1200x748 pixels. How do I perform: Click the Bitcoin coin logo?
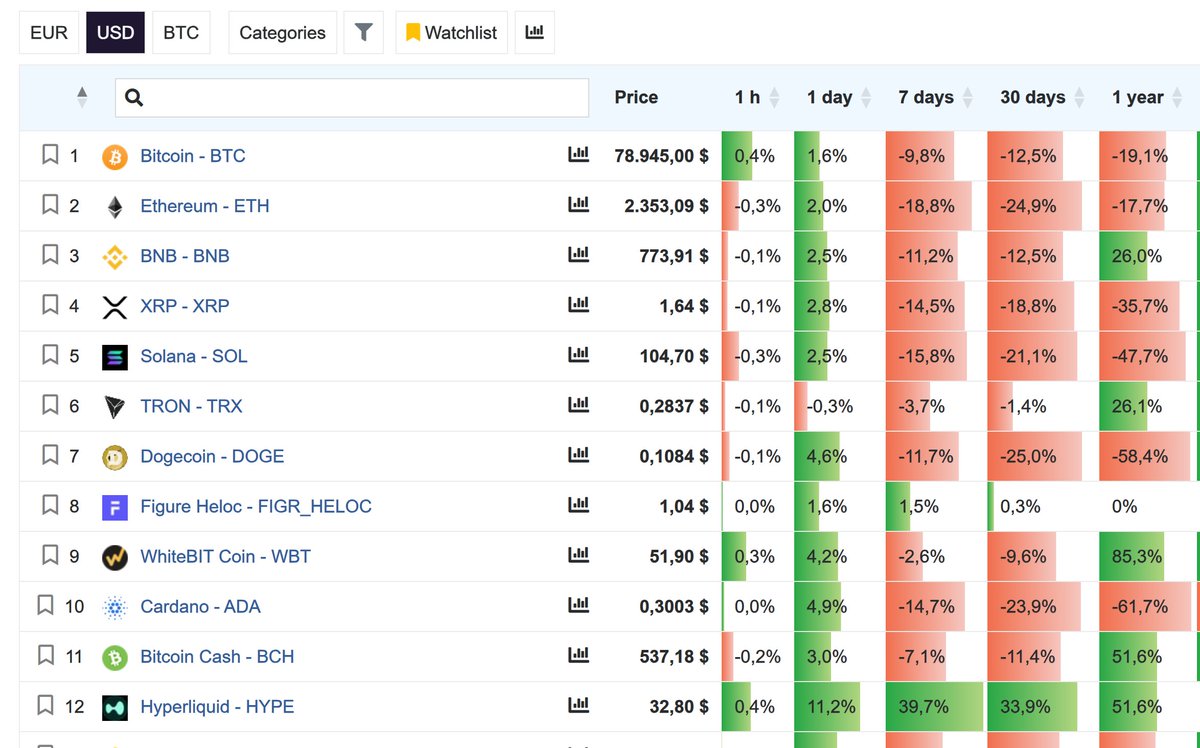coord(115,157)
